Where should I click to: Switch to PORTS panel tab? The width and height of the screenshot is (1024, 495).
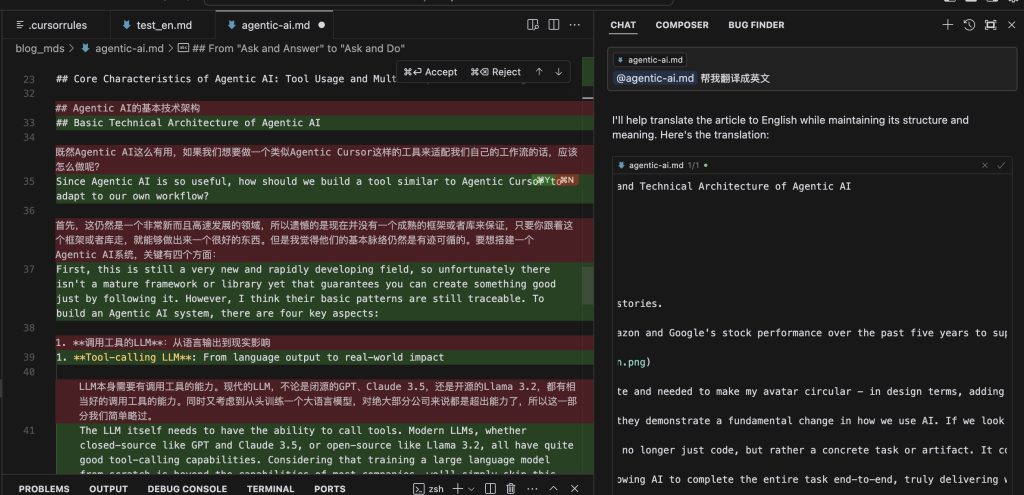point(330,488)
